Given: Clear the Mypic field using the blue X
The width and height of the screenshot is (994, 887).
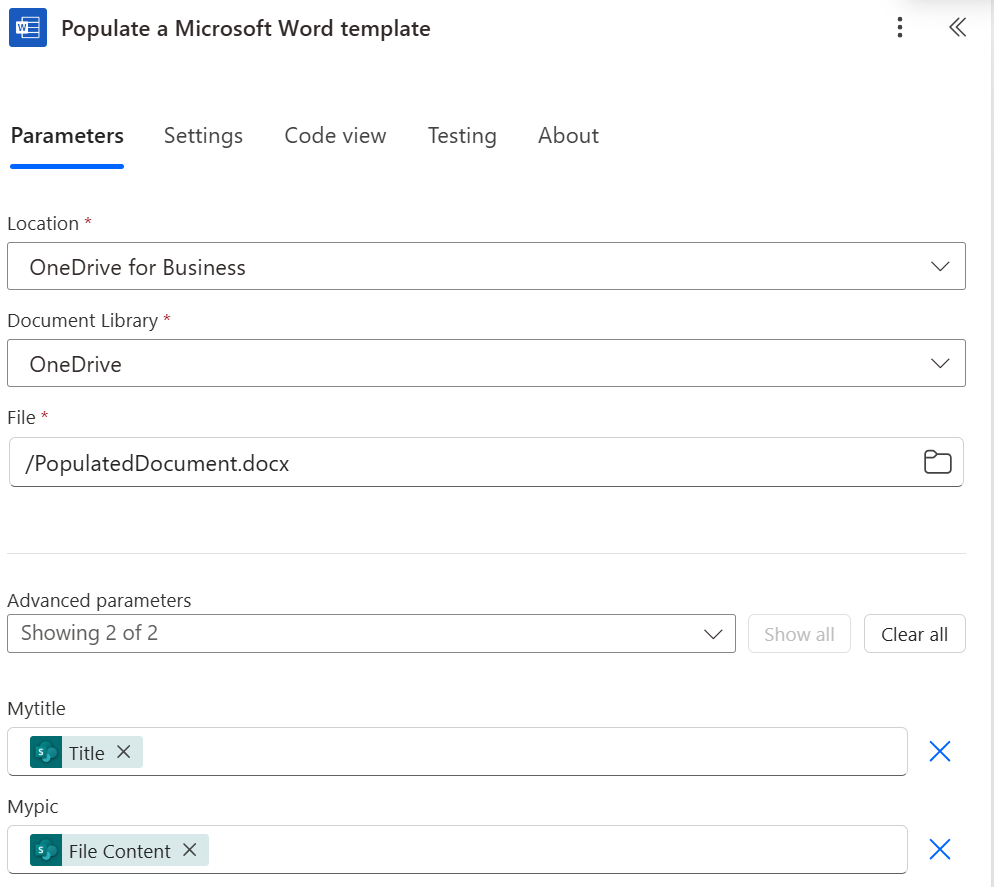Looking at the screenshot, I should point(939,849).
